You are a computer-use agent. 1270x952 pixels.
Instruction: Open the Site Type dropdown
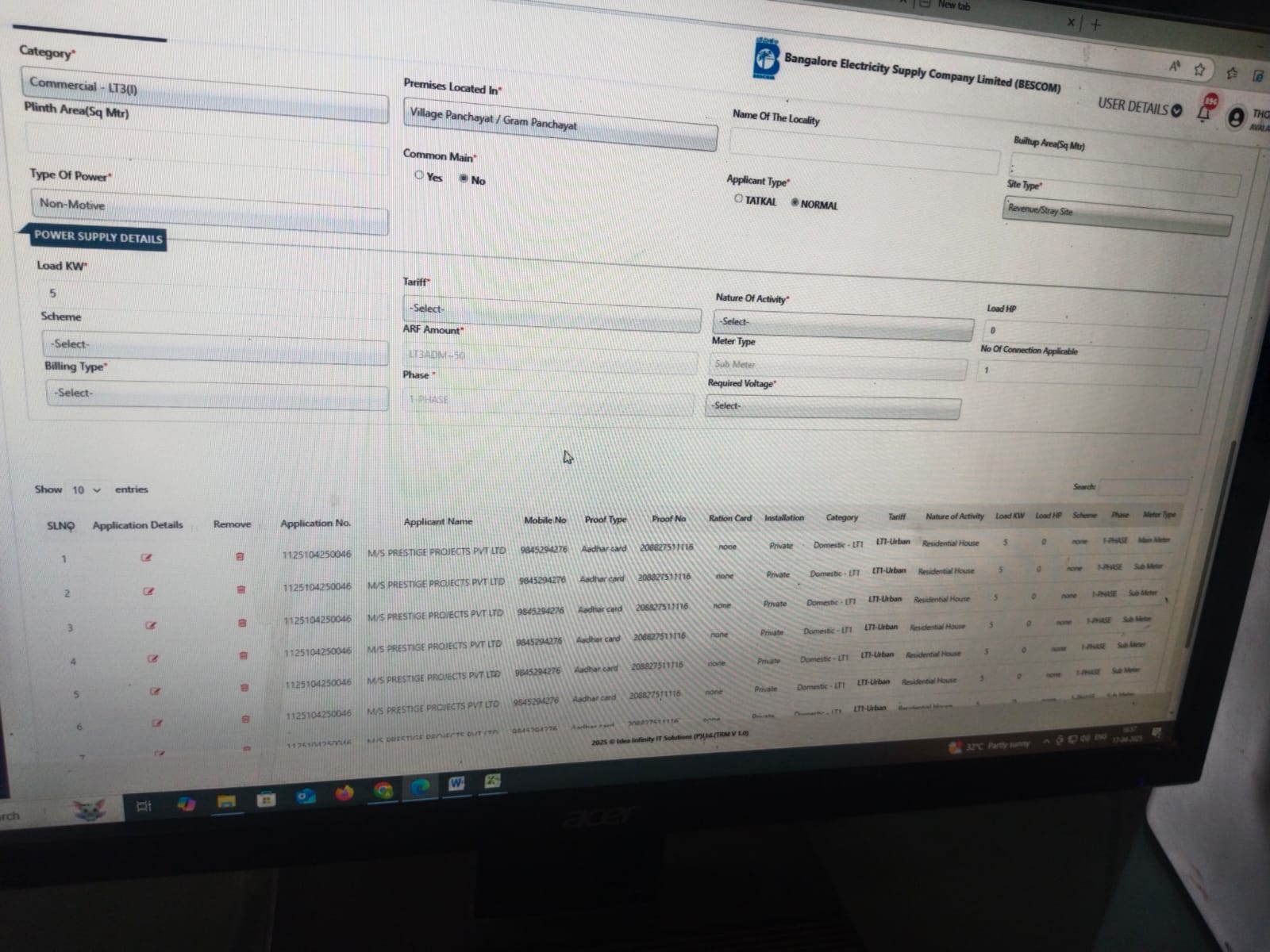pos(1118,215)
